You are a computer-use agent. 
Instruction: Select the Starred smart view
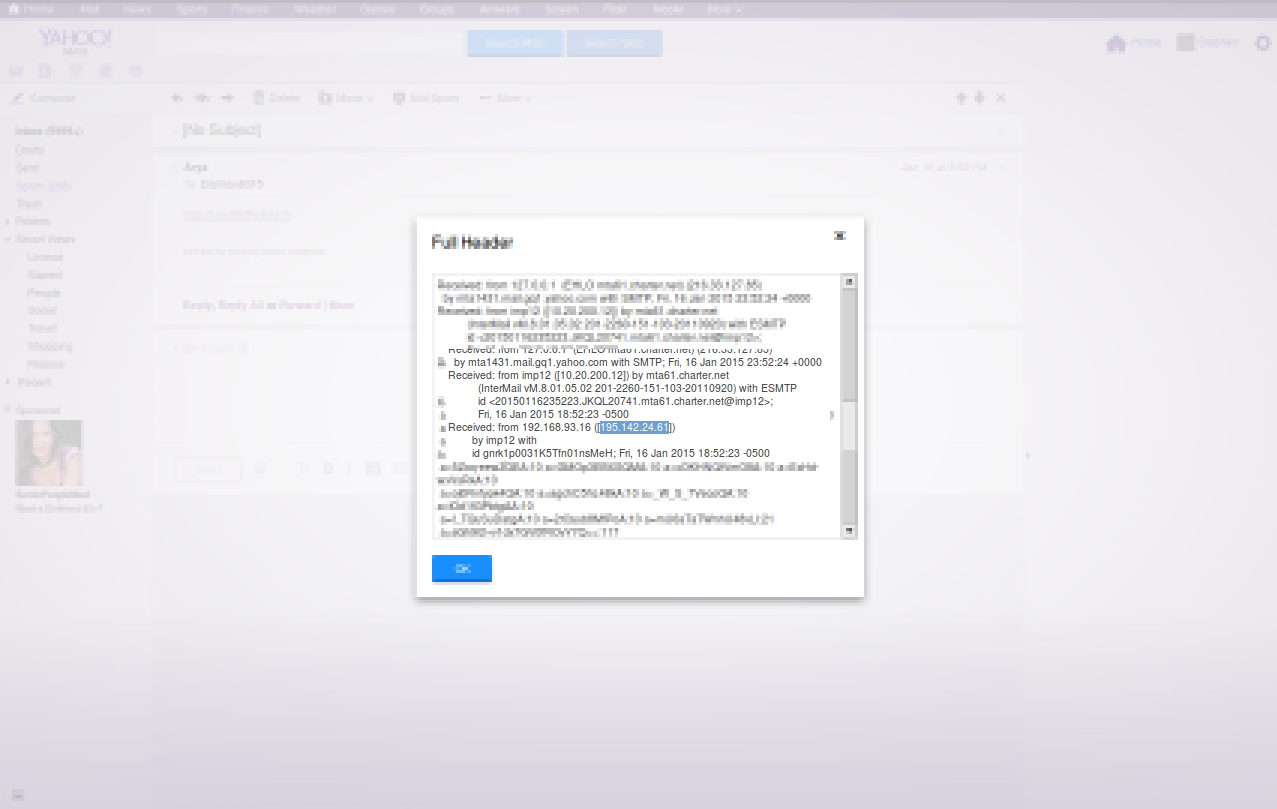45,275
